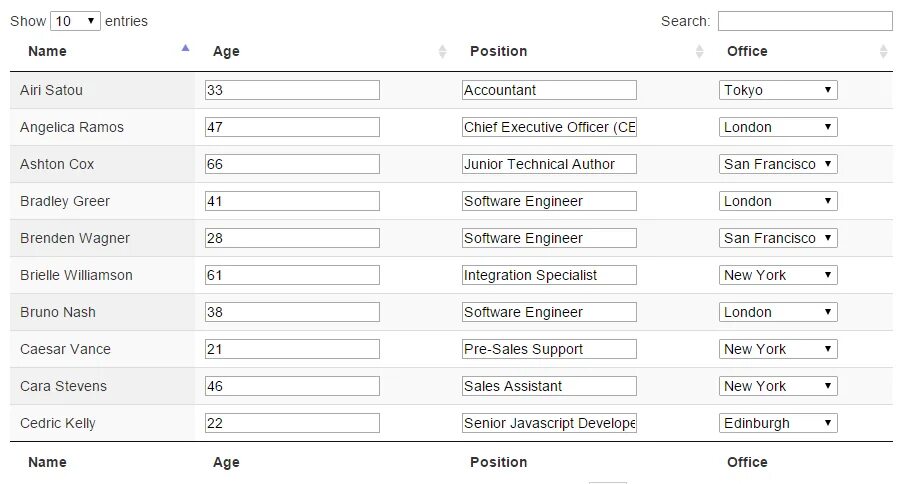Sort by the Age column header

point(226,51)
